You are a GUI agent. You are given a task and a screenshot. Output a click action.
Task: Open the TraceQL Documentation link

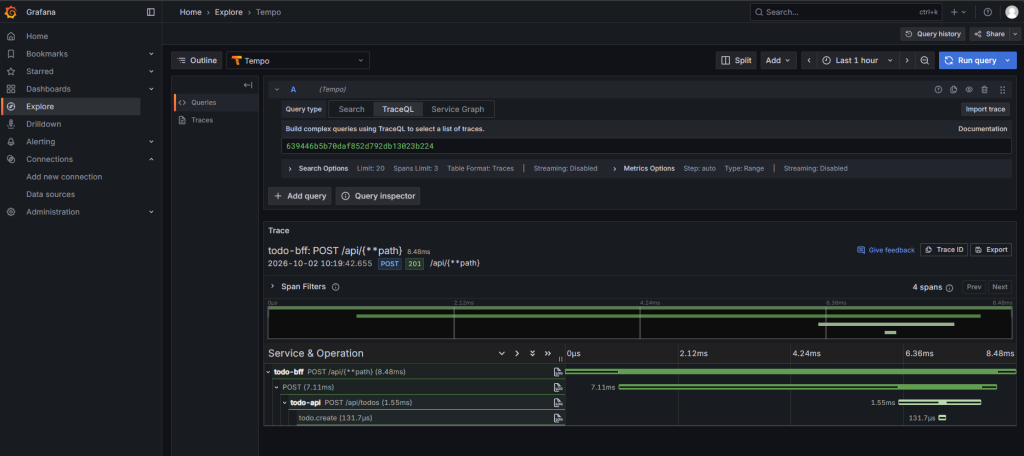[983, 129]
